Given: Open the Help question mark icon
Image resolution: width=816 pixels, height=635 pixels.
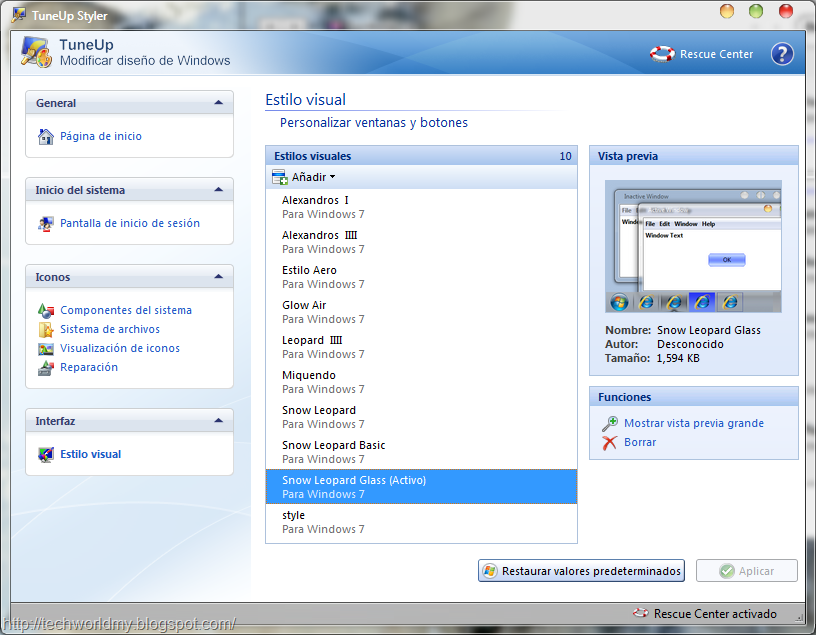Looking at the screenshot, I should pyautogui.click(x=782, y=54).
